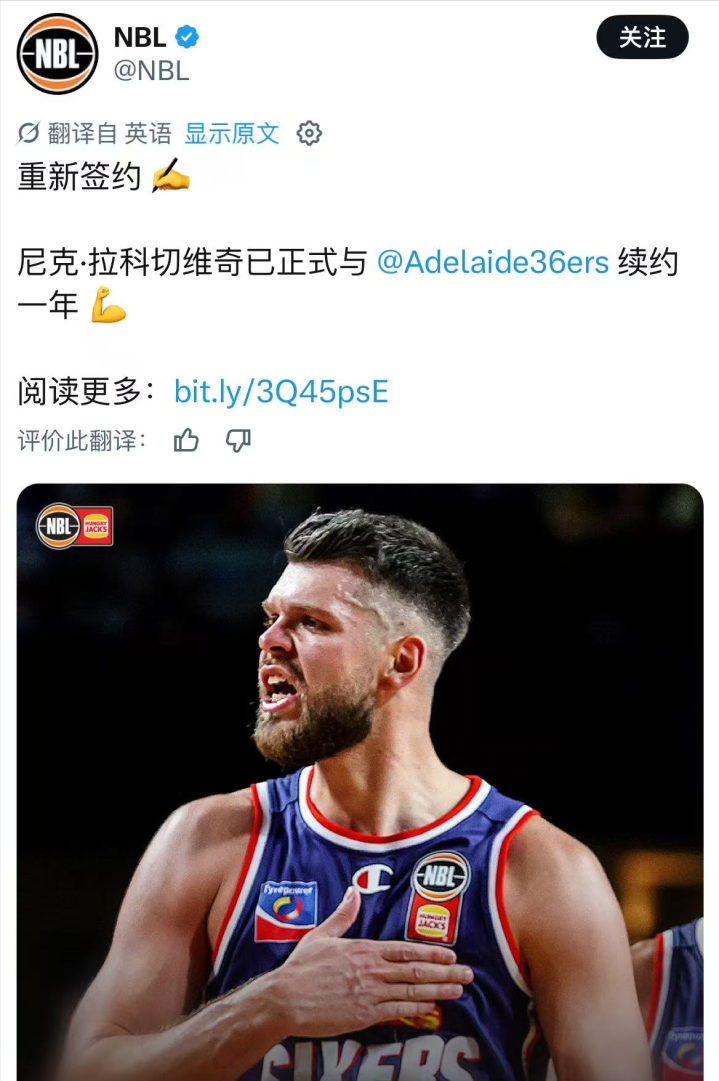The height and width of the screenshot is (1081, 719).
Task: Tap the Hungry Jack's logo in photo corner
Action: (96, 526)
